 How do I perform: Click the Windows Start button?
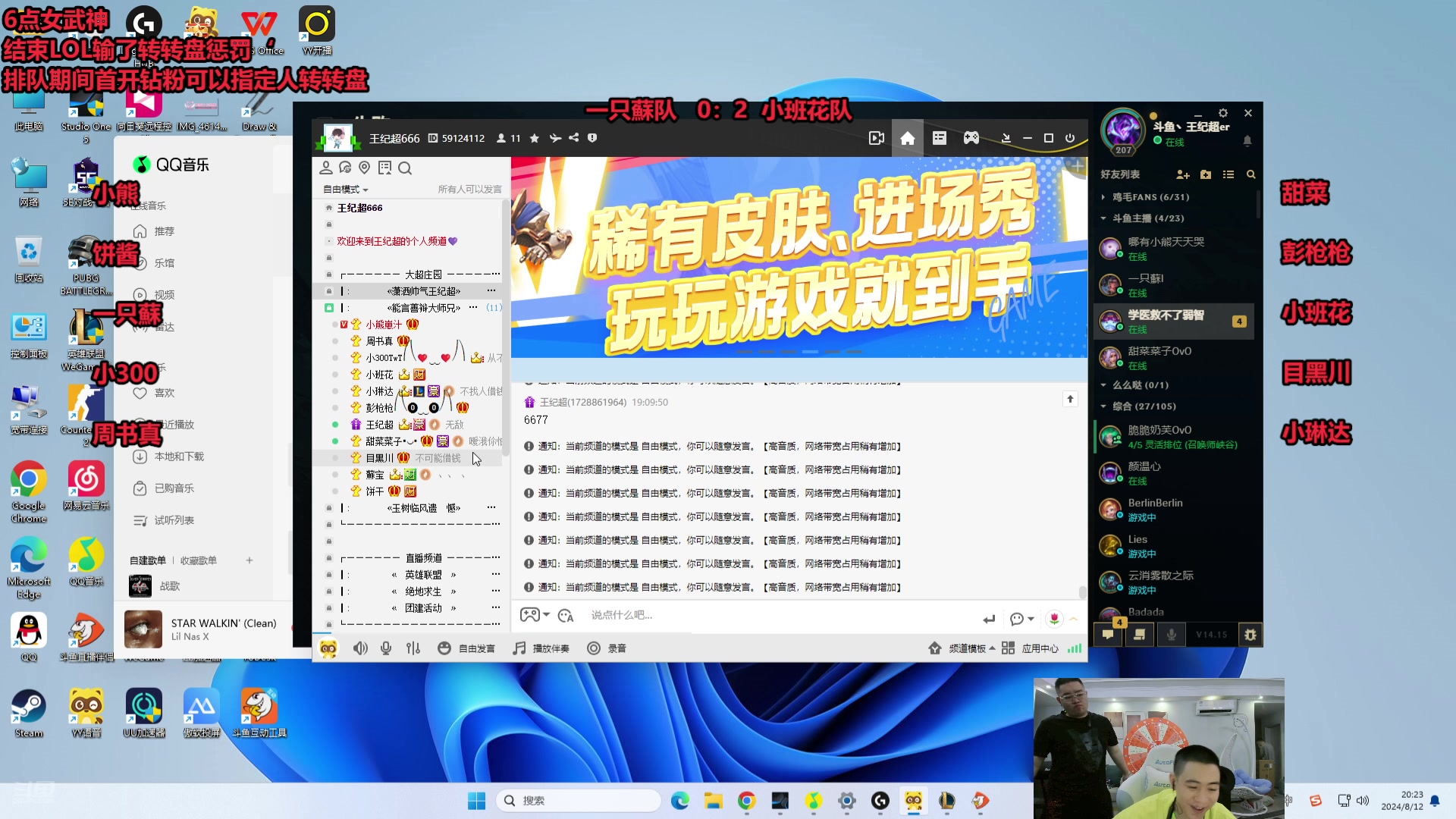476,801
